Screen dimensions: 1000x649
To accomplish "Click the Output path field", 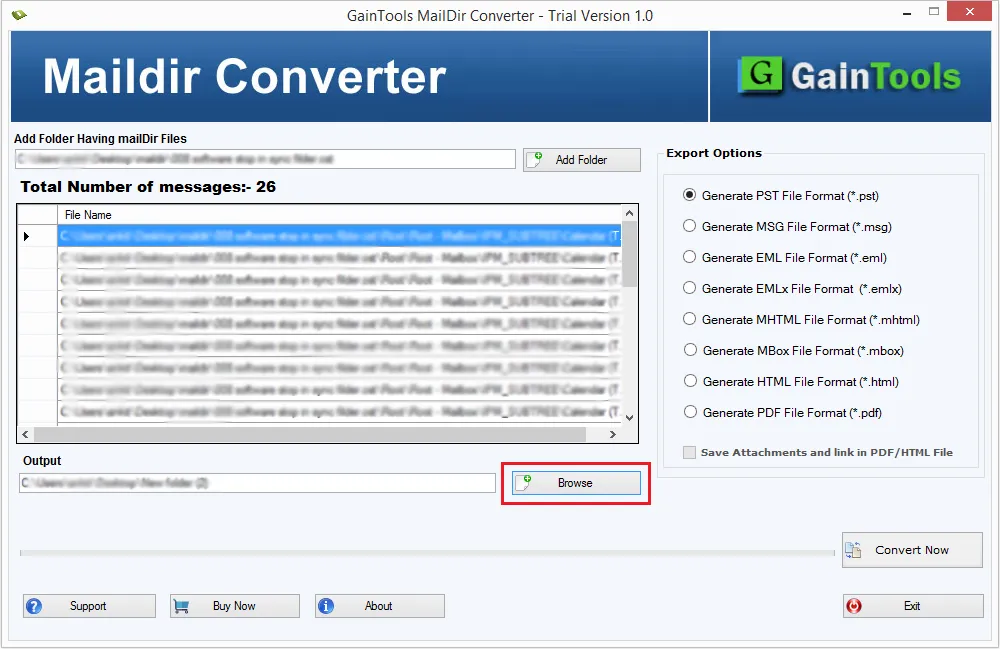I will 258,483.
